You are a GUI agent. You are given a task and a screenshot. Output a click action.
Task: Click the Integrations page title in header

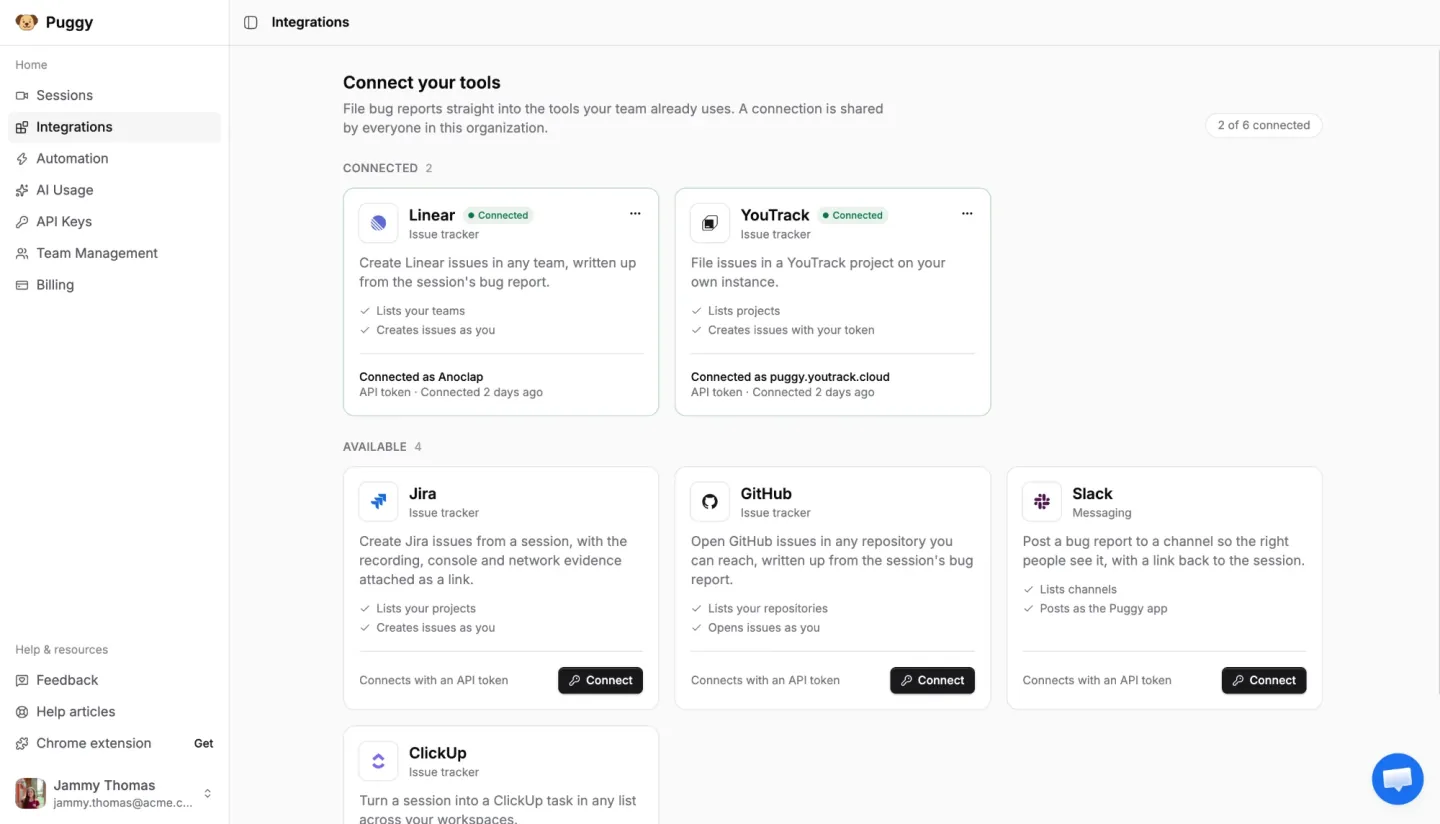click(310, 22)
